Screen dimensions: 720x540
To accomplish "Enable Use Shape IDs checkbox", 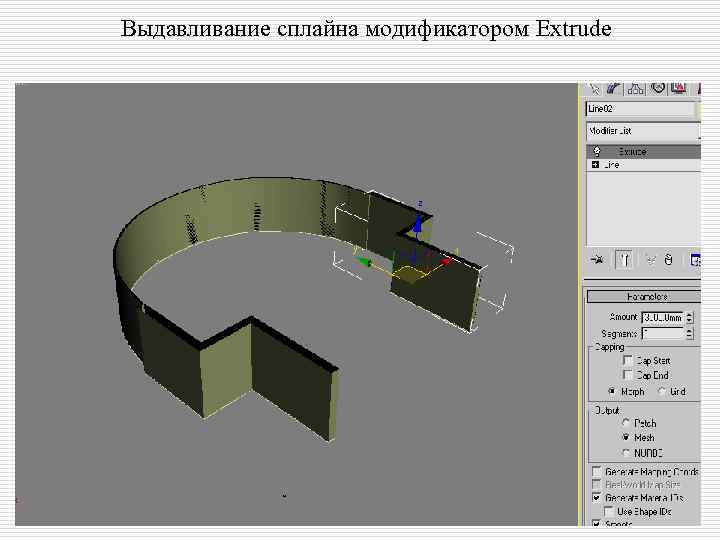I will 609,511.
